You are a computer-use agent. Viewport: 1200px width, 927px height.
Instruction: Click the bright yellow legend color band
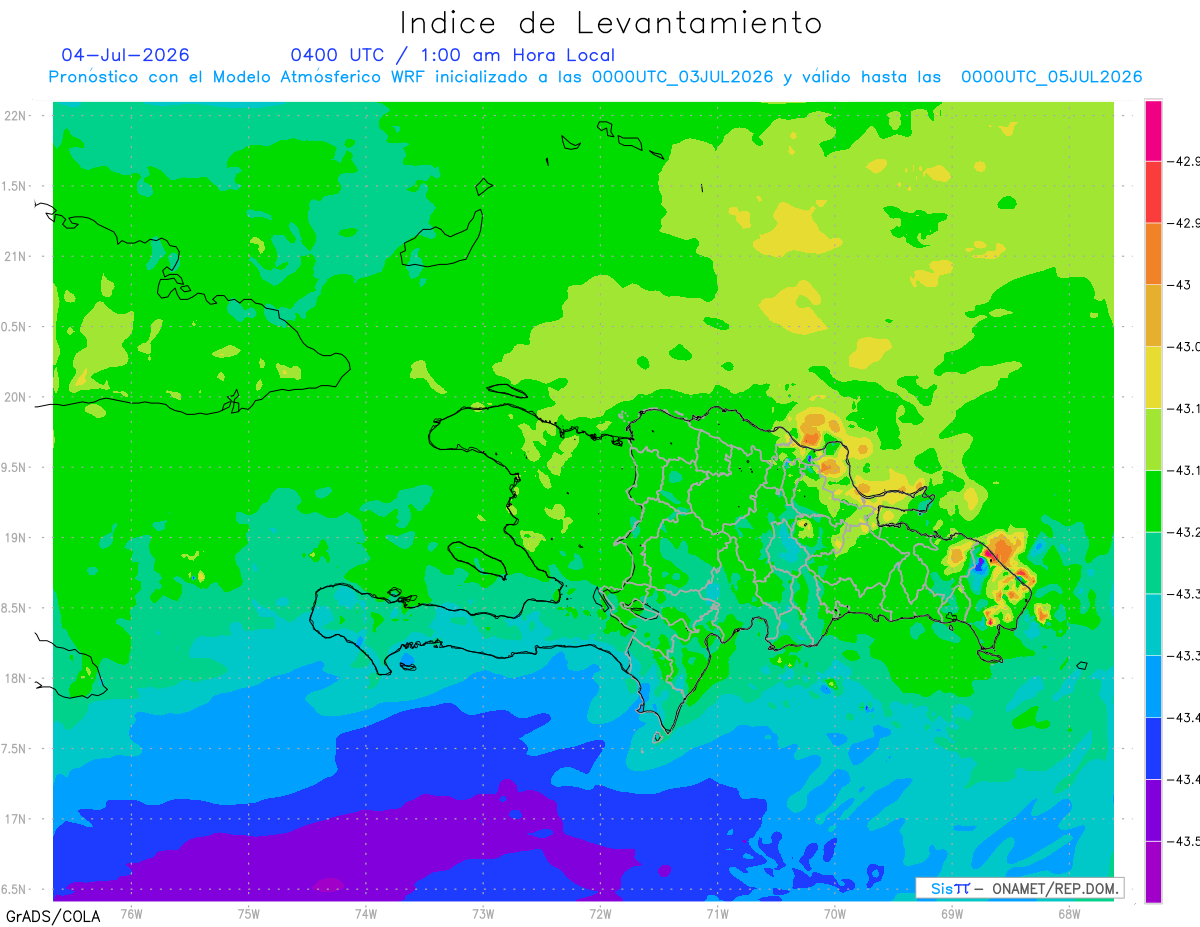[1153, 377]
